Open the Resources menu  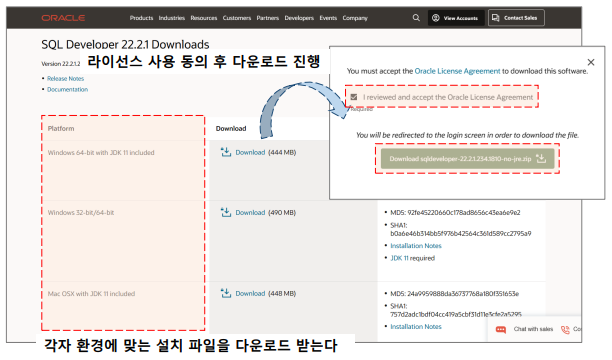[204, 18]
